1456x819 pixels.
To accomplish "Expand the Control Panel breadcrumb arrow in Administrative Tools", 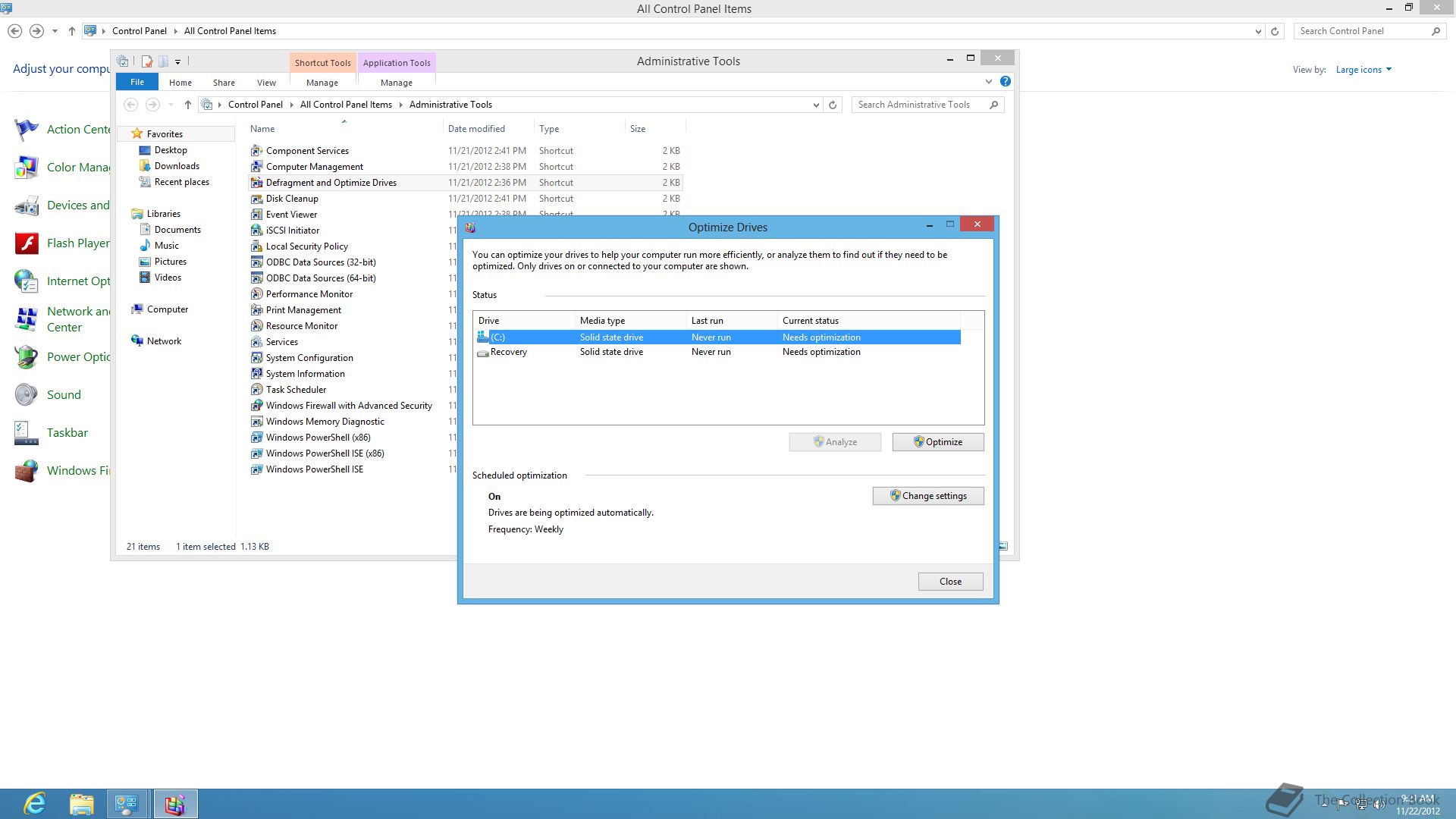I will click(x=291, y=105).
